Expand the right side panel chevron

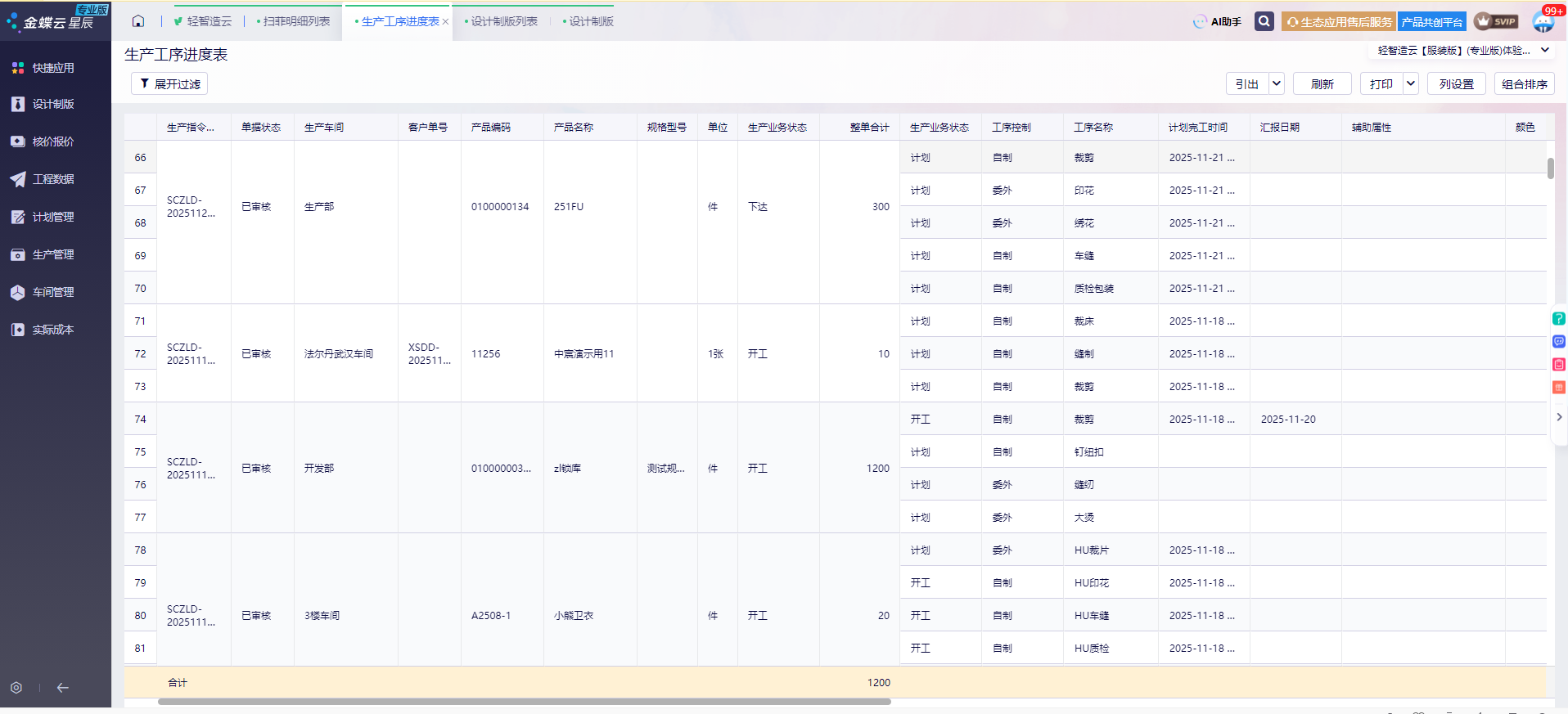1559,417
